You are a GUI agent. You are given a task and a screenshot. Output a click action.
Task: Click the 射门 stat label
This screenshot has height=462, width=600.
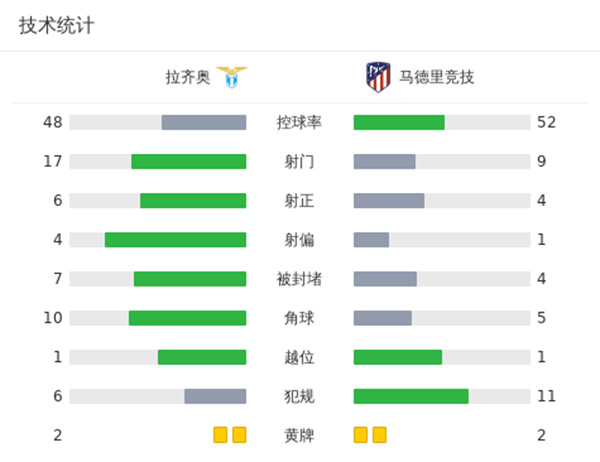[299, 161]
